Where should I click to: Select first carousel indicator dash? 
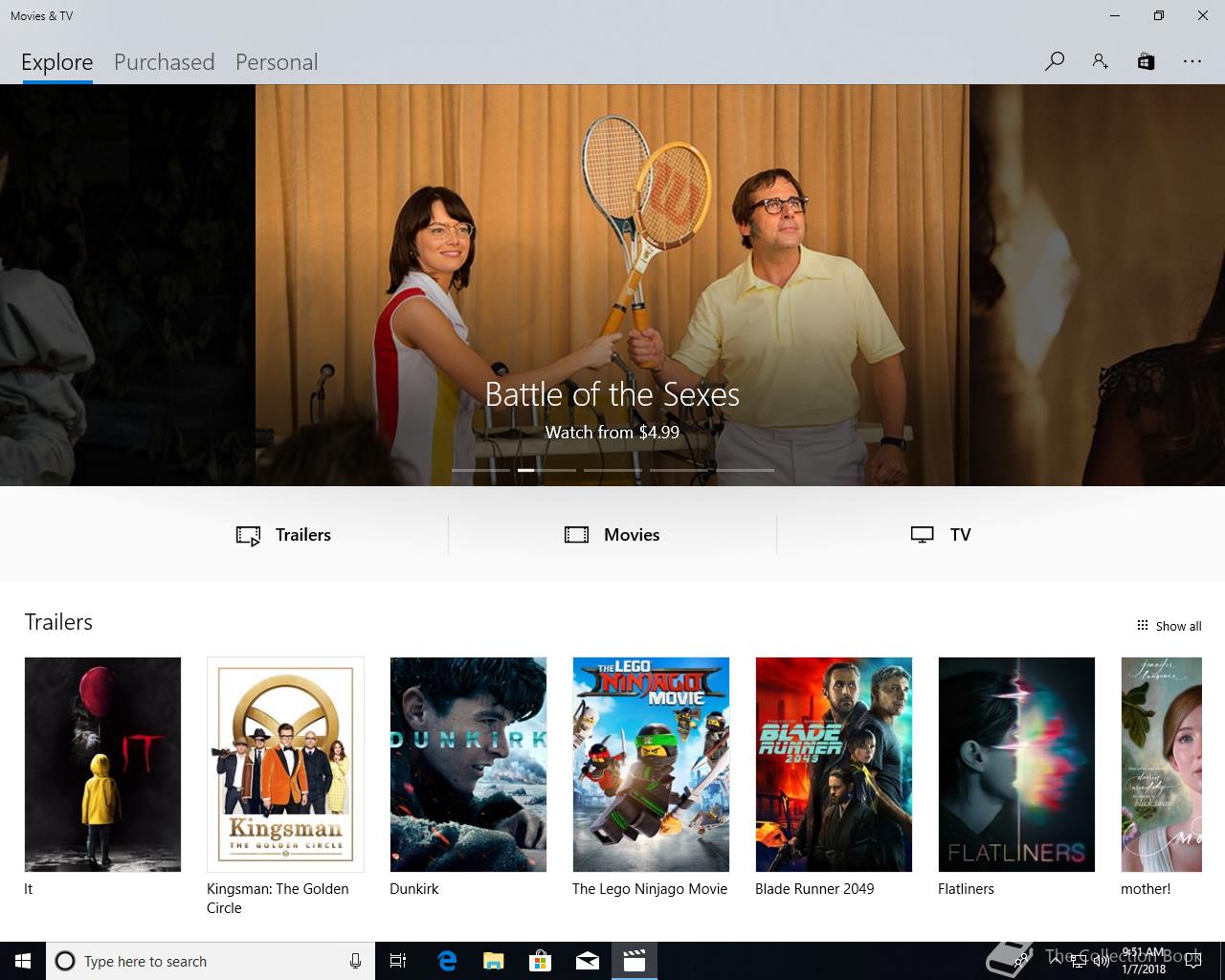click(x=480, y=470)
